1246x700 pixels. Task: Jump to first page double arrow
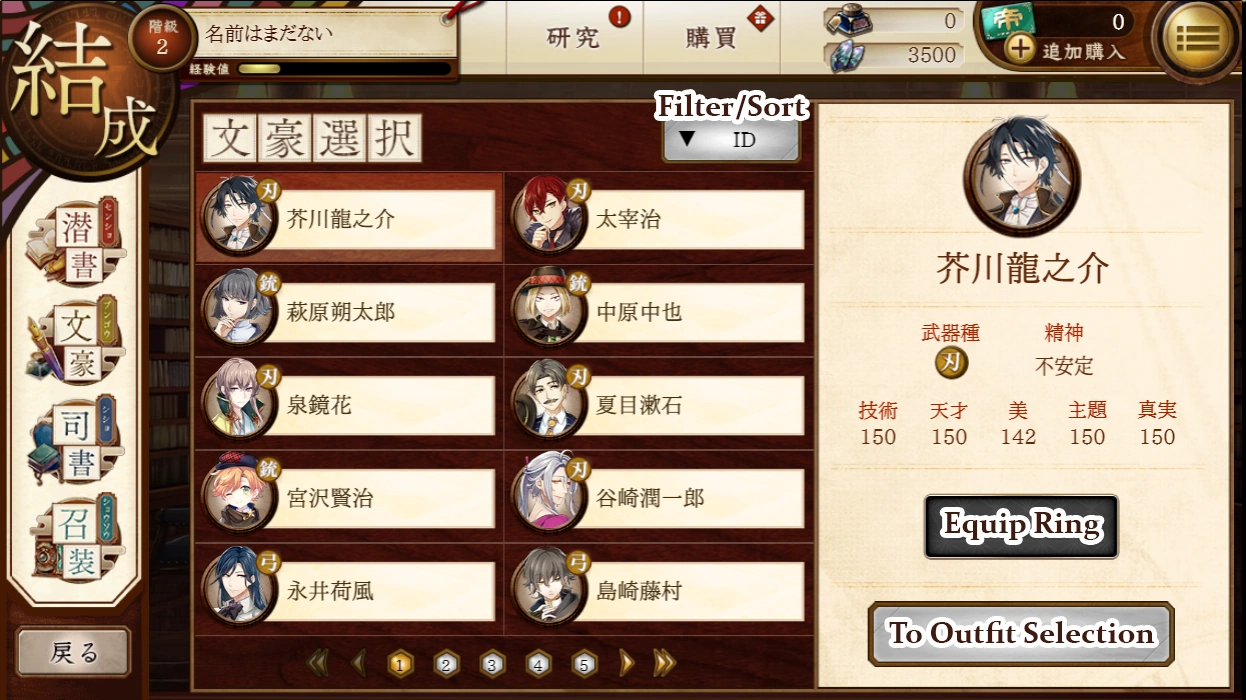[317, 662]
